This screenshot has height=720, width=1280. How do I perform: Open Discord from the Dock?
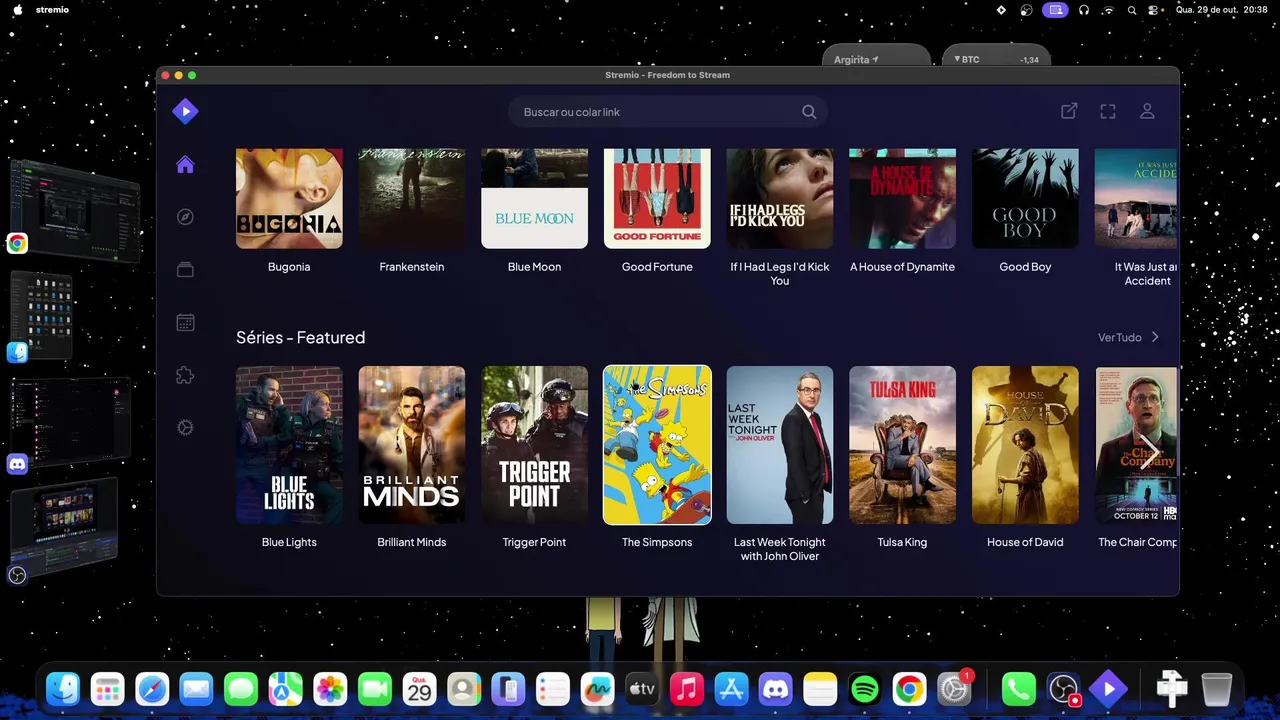(x=775, y=689)
